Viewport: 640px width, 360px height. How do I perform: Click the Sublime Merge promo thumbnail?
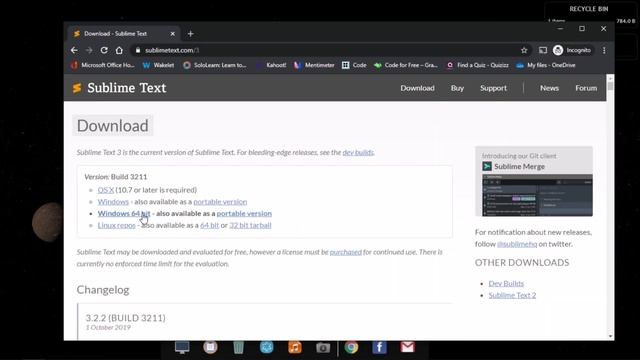pyautogui.click(x=538, y=195)
